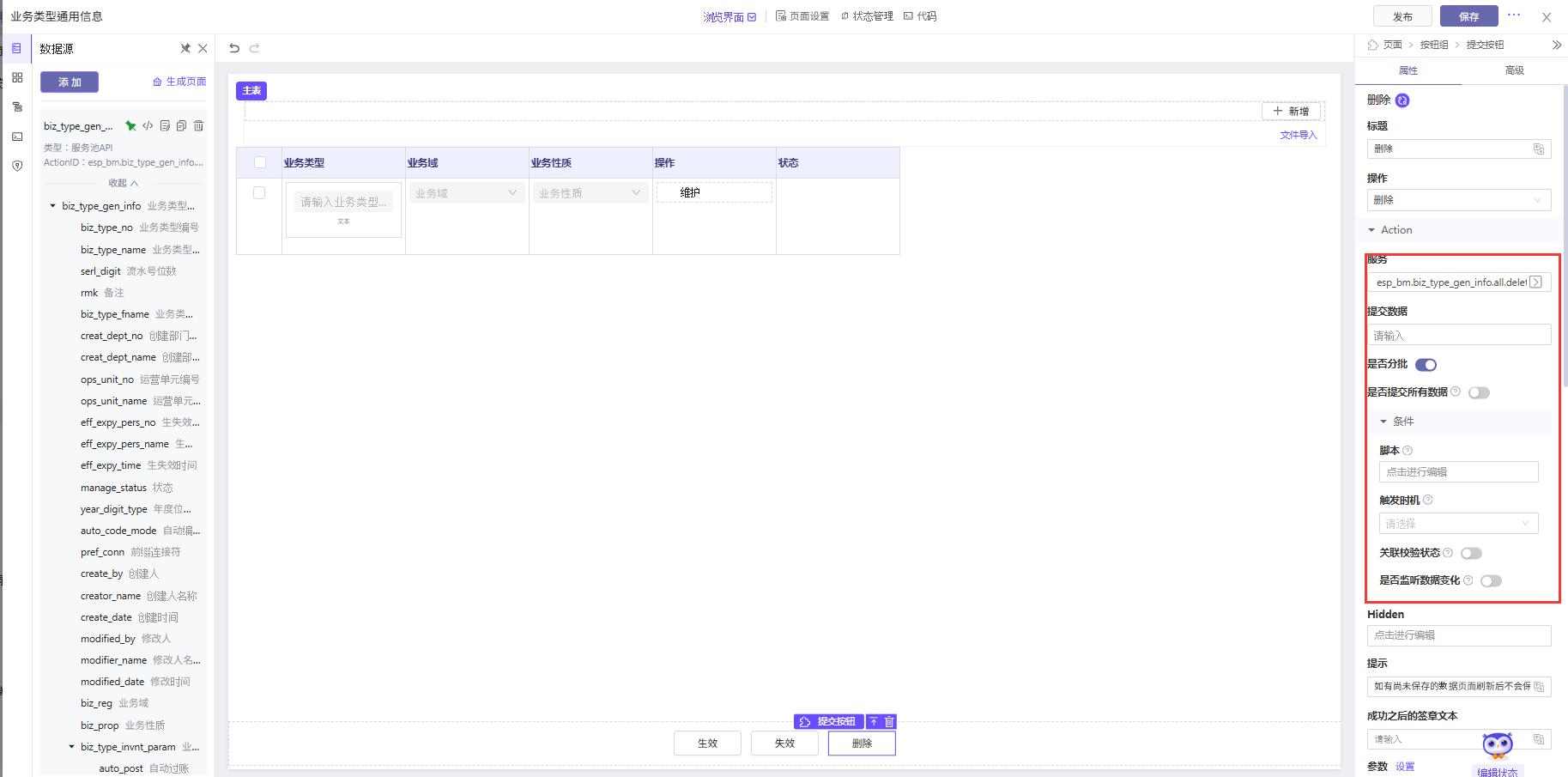Image resolution: width=1568 pixels, height=777 pixels.
Task: Collapse the right properties panel with double chevron
Action: pos(1556,45)
